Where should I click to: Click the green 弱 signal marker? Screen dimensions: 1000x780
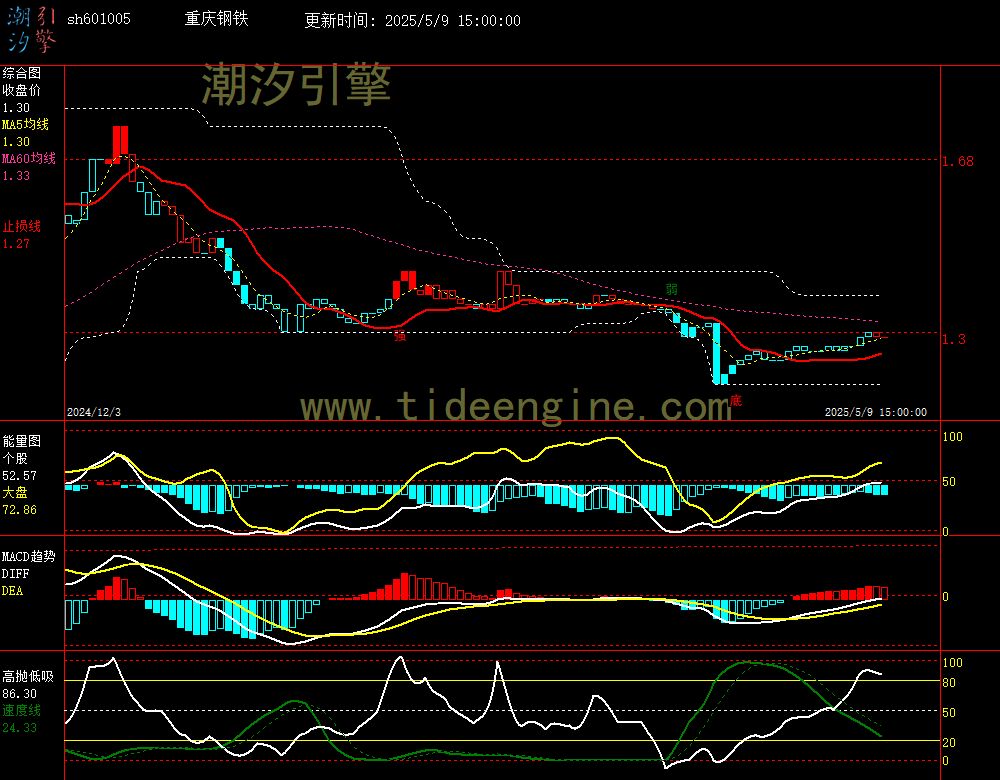672,290
